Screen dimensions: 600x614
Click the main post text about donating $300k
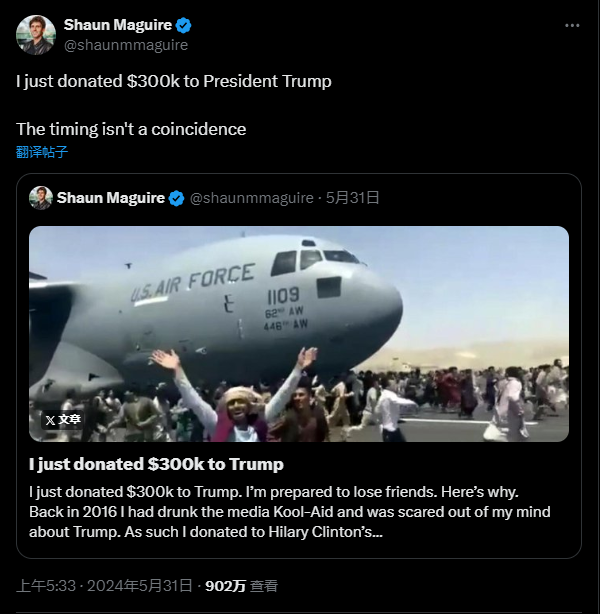point(173,81)
